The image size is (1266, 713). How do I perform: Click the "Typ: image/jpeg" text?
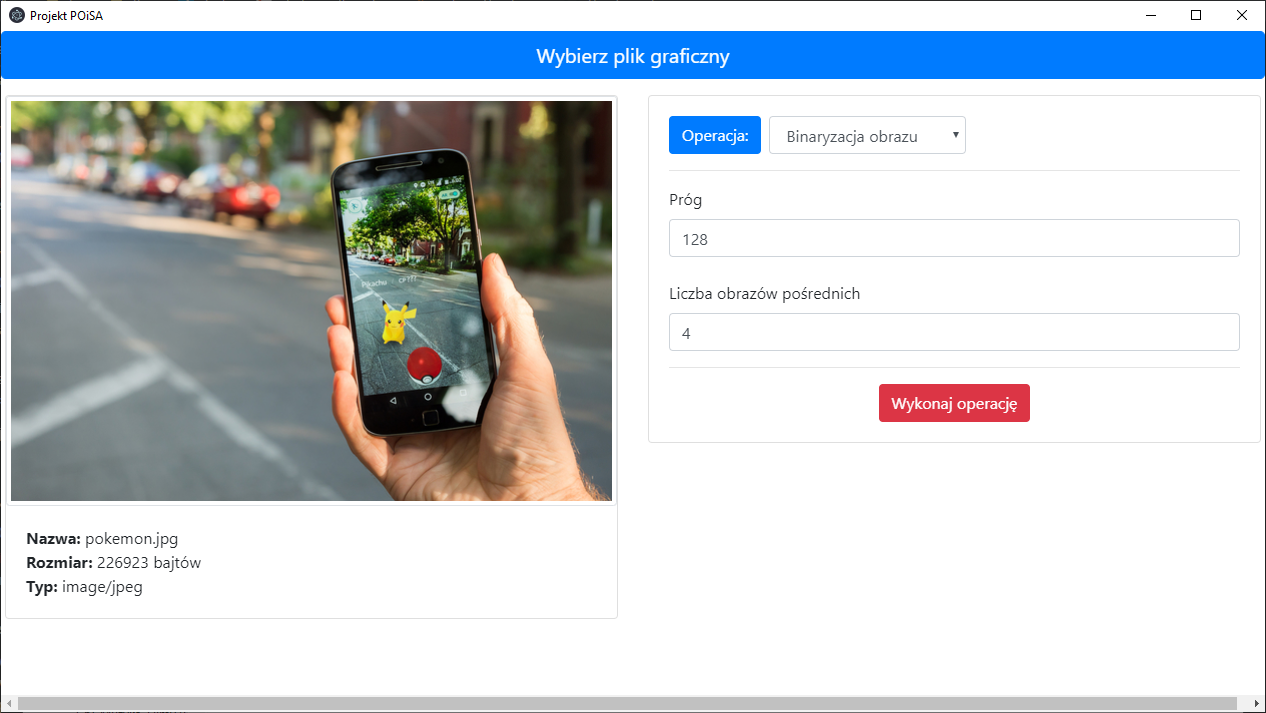coord(84,587)
